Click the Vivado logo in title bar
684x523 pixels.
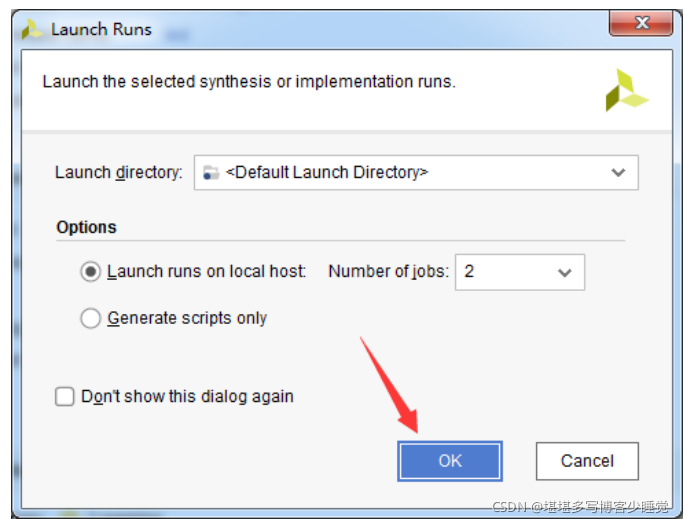coord(32,29)
